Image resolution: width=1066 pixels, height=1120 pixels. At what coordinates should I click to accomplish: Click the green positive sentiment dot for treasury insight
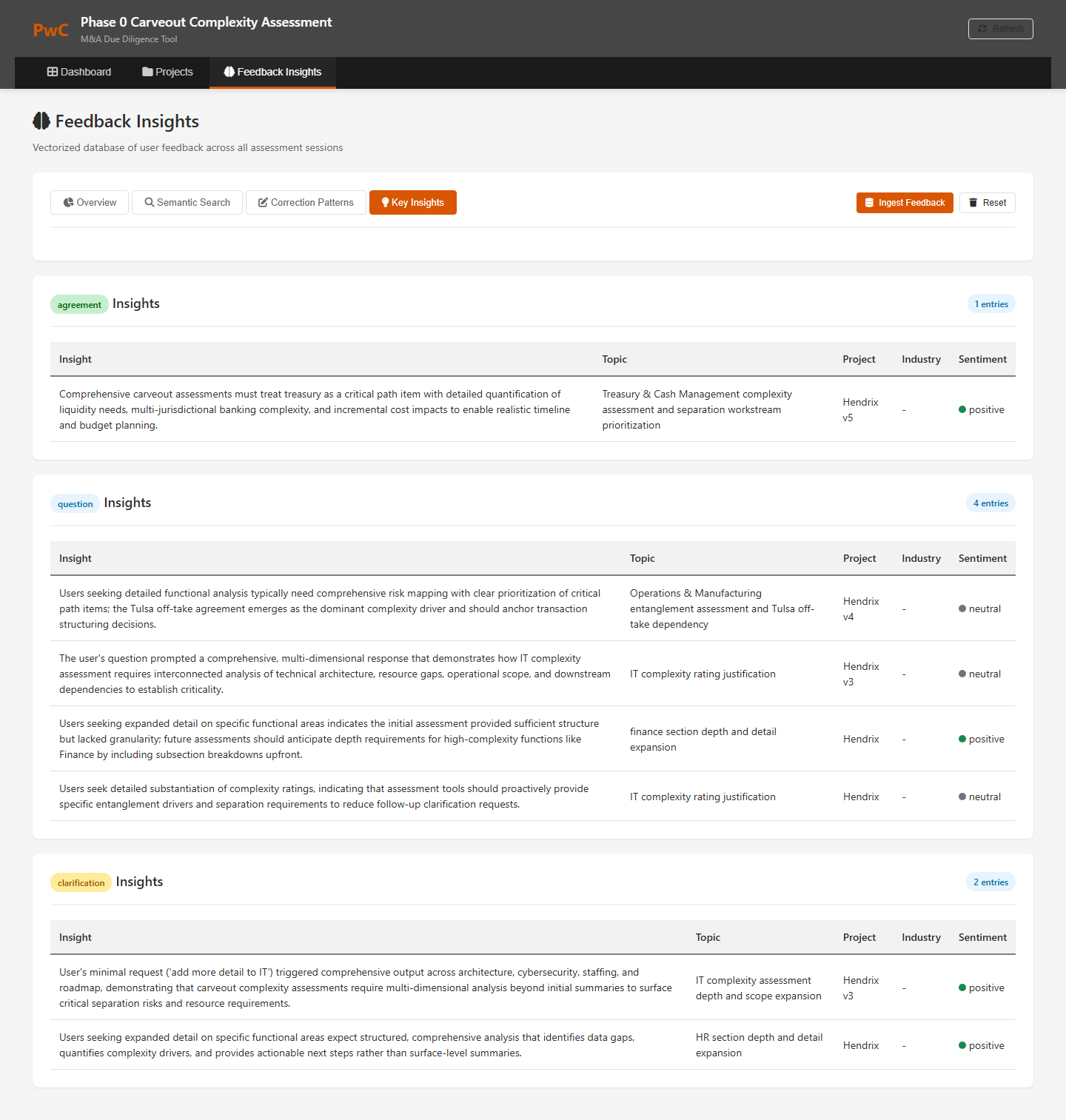pyautogui.click(x=962, y=409)
